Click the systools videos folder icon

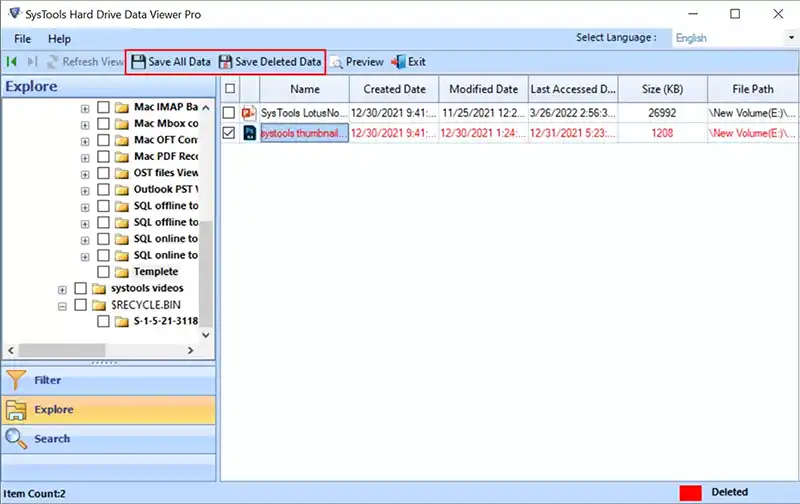click(99, 289)
